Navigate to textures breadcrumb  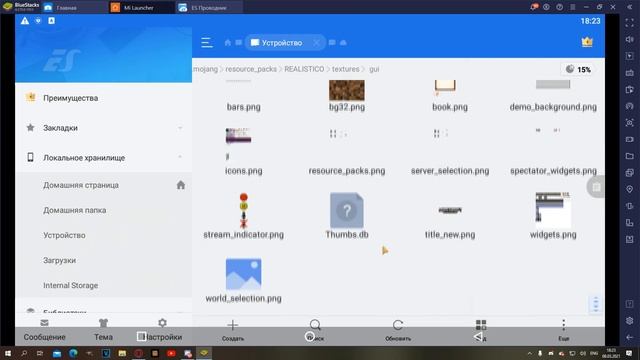345,69
